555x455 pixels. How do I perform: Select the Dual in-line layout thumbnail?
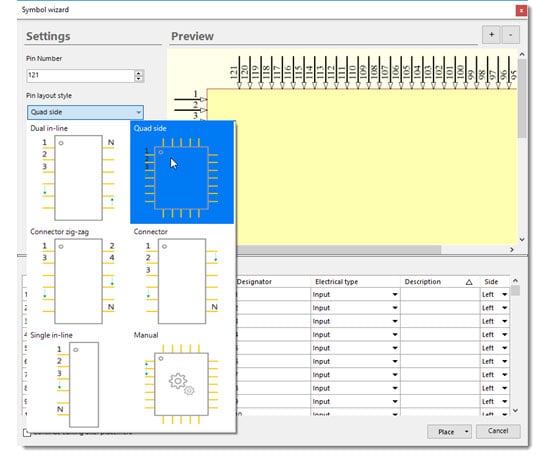coord(78,173)
